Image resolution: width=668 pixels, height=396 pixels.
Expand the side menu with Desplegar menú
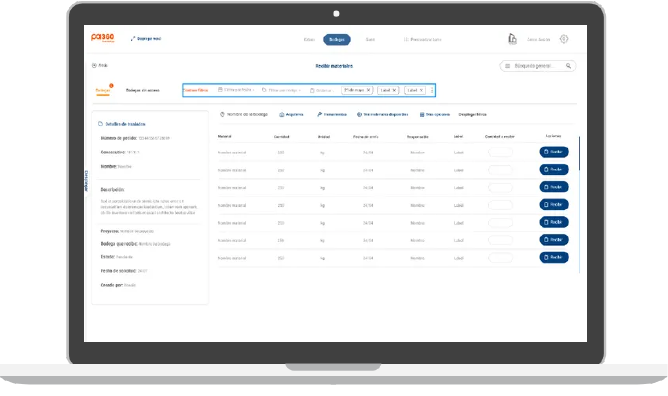[x=146, y=39]
